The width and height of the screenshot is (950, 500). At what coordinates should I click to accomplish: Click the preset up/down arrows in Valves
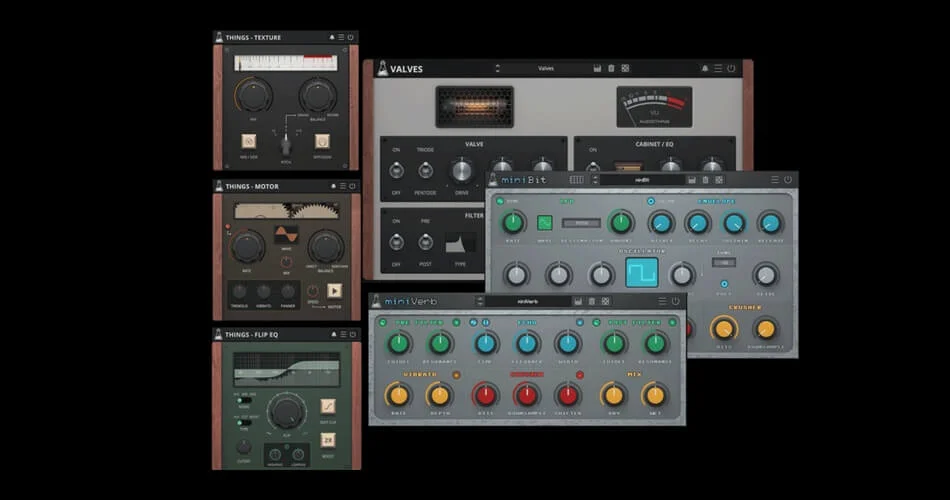(497, 68)
